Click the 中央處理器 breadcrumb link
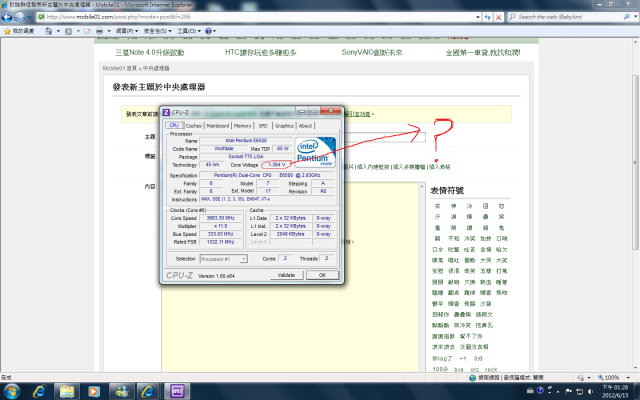Viewport: 640px width, 400px height. (x=156, y=68)
